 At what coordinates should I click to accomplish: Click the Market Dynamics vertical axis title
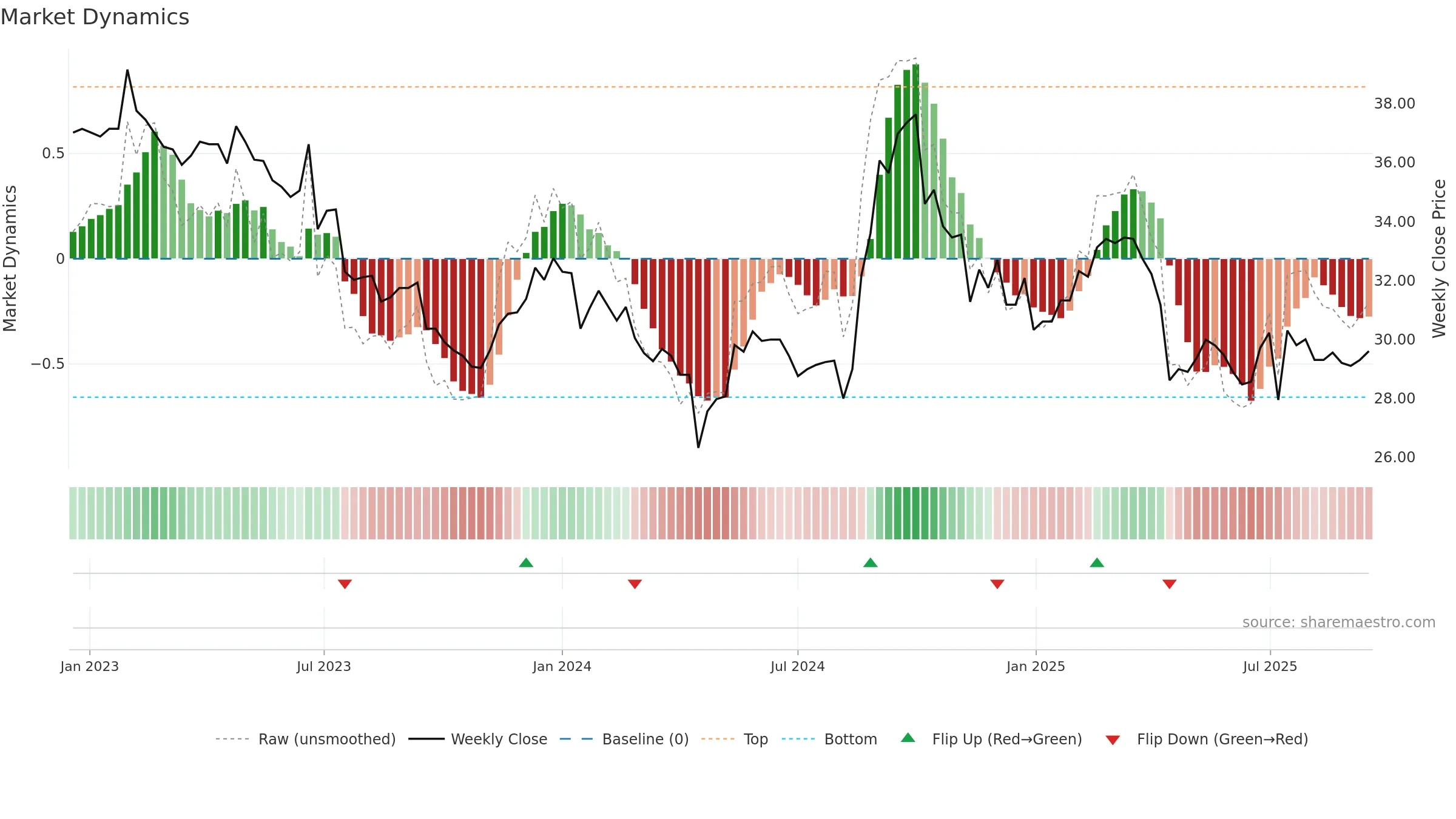[10, 258]
